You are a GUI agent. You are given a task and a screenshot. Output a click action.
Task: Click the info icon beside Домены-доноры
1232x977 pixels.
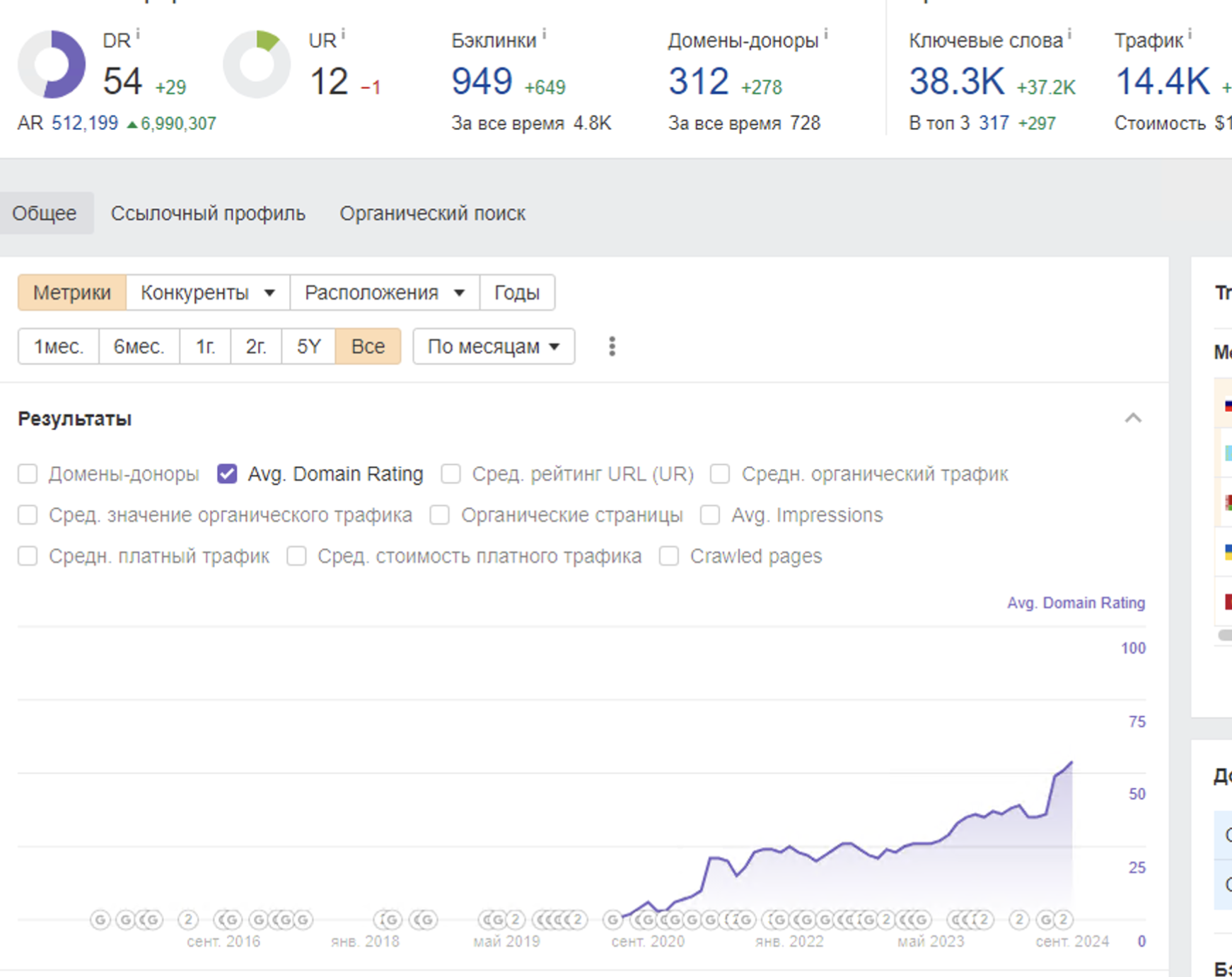825,34
